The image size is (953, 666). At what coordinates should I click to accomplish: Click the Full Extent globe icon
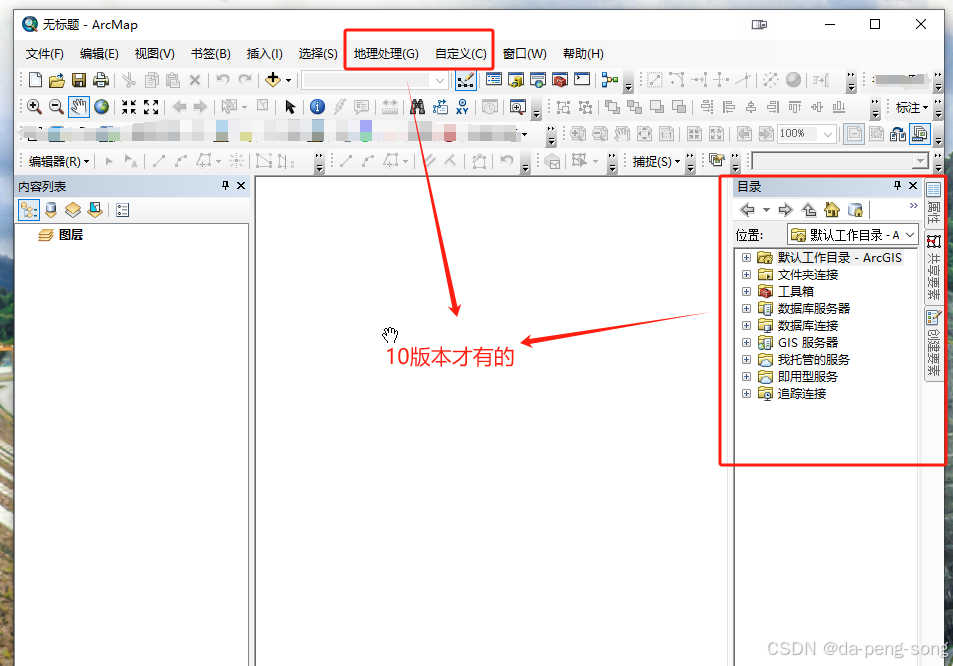tap(101, 107)
